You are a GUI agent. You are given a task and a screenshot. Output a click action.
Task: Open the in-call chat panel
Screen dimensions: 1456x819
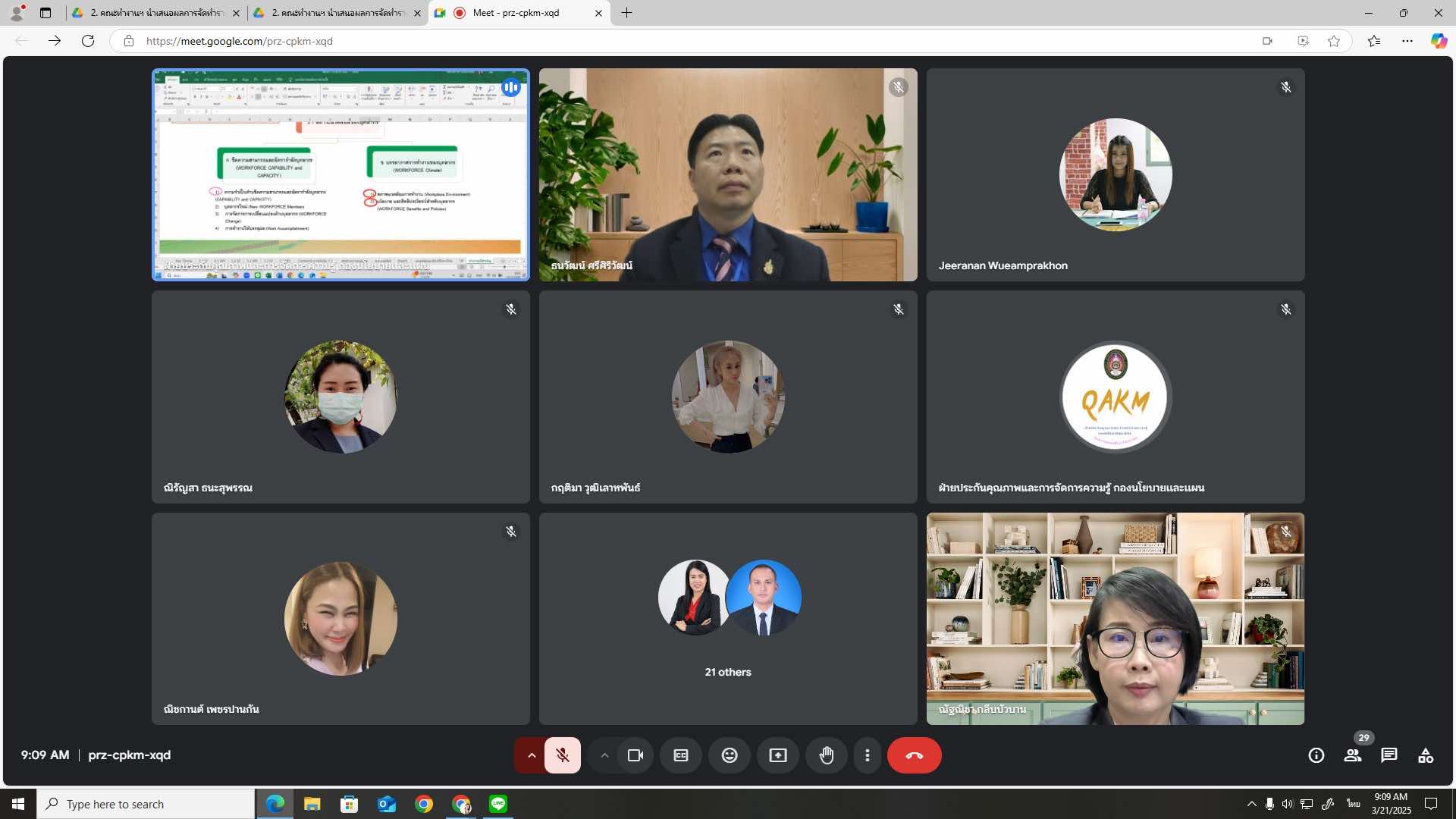coord(1389,755)
